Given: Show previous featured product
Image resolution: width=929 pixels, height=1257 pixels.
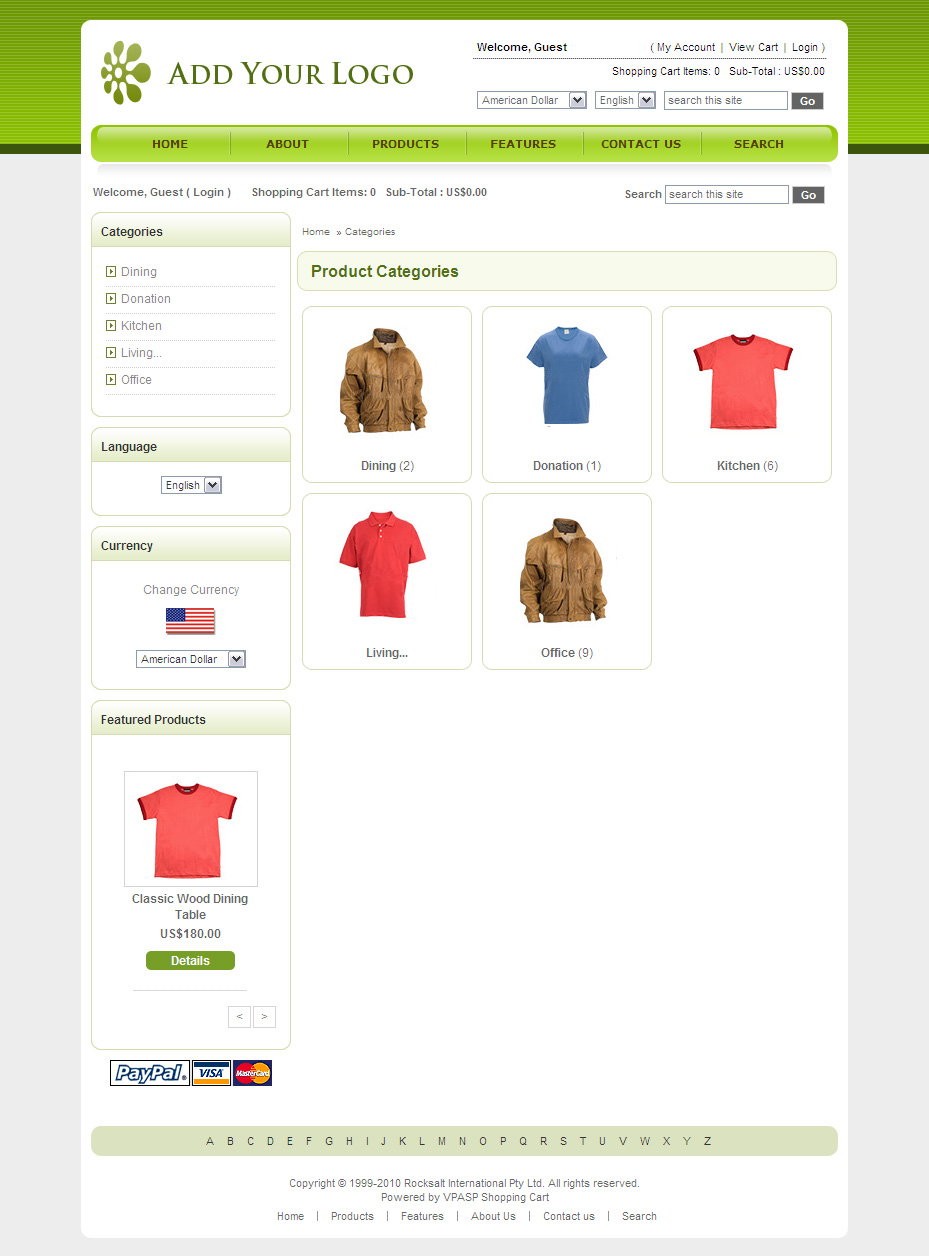Looking at the screenshot, I should (239, 1017).
